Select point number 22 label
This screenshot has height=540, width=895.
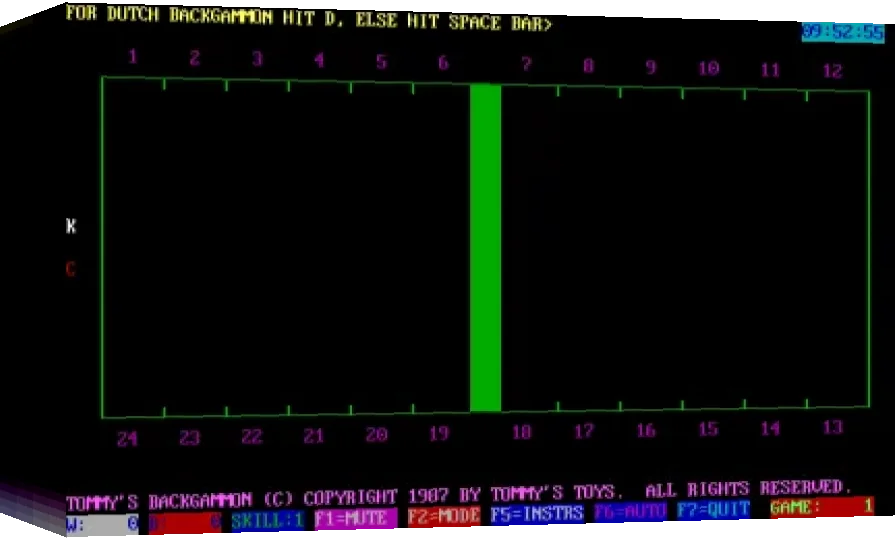pyautogui.click(x=252, y=437)
